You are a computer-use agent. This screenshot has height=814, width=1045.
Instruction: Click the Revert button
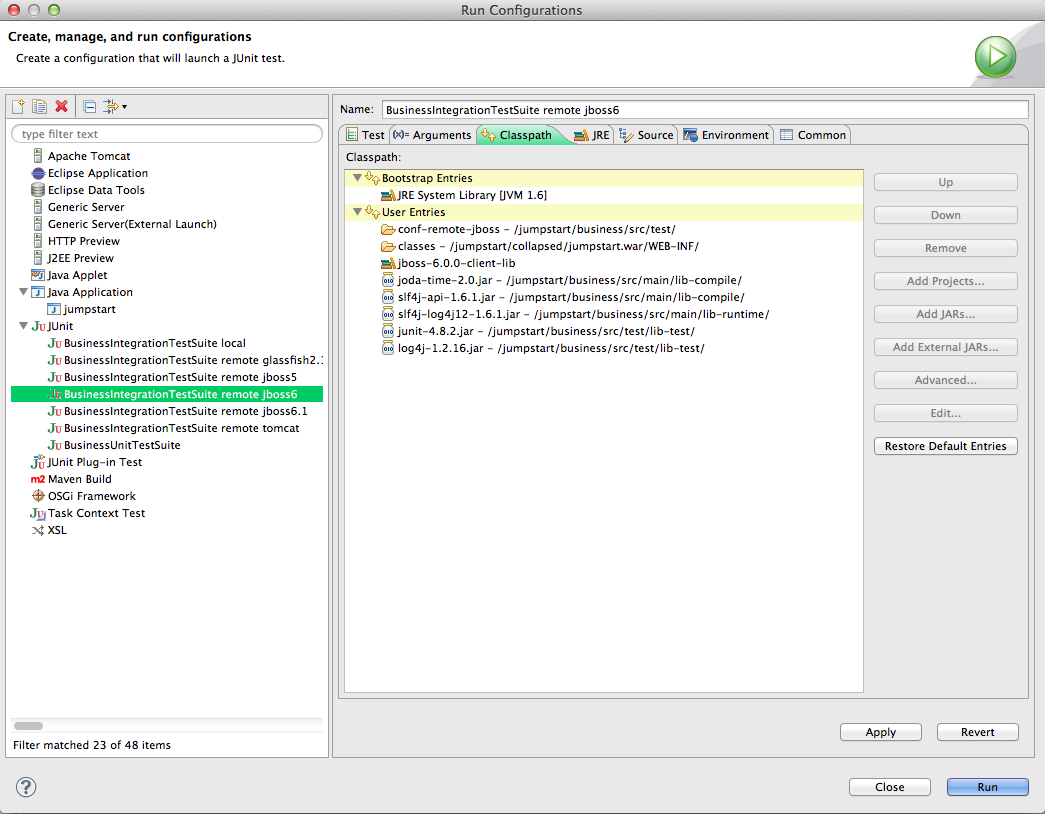coord(977,732)
